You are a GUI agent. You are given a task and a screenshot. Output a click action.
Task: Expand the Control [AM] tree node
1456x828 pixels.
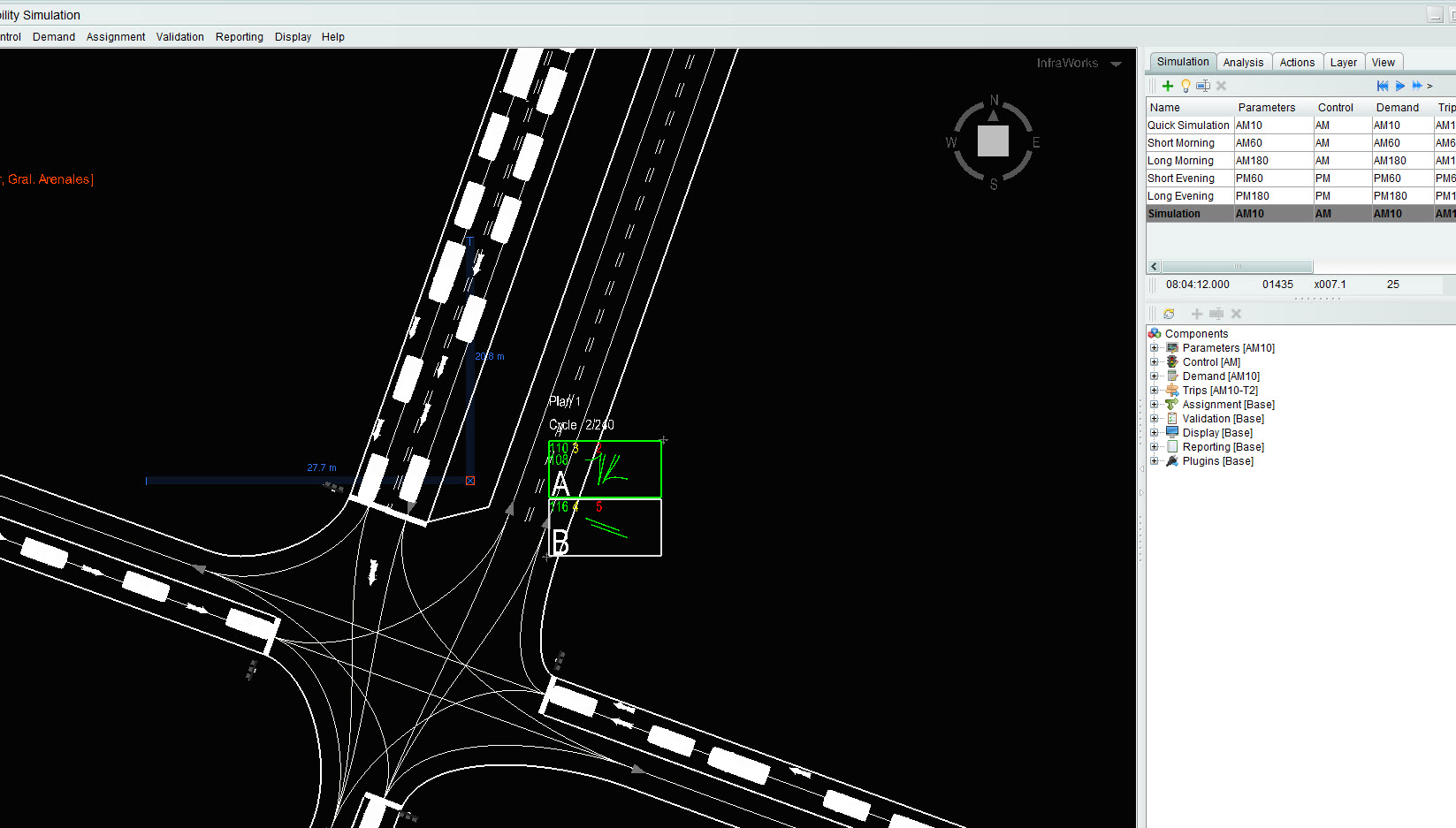pyautogui.click(x=1155, y=361)
